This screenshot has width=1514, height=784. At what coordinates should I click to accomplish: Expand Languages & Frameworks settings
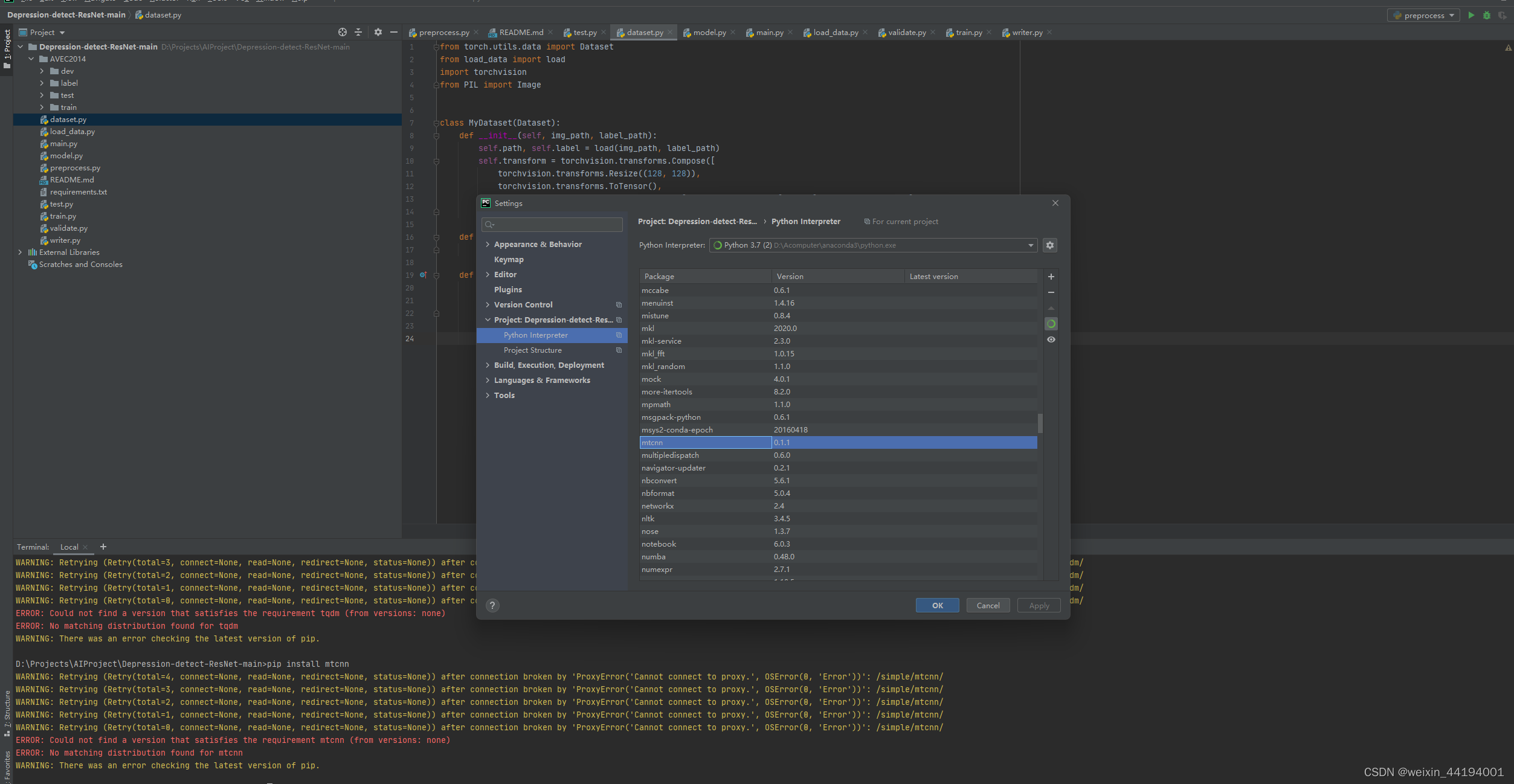click(488, 381)
